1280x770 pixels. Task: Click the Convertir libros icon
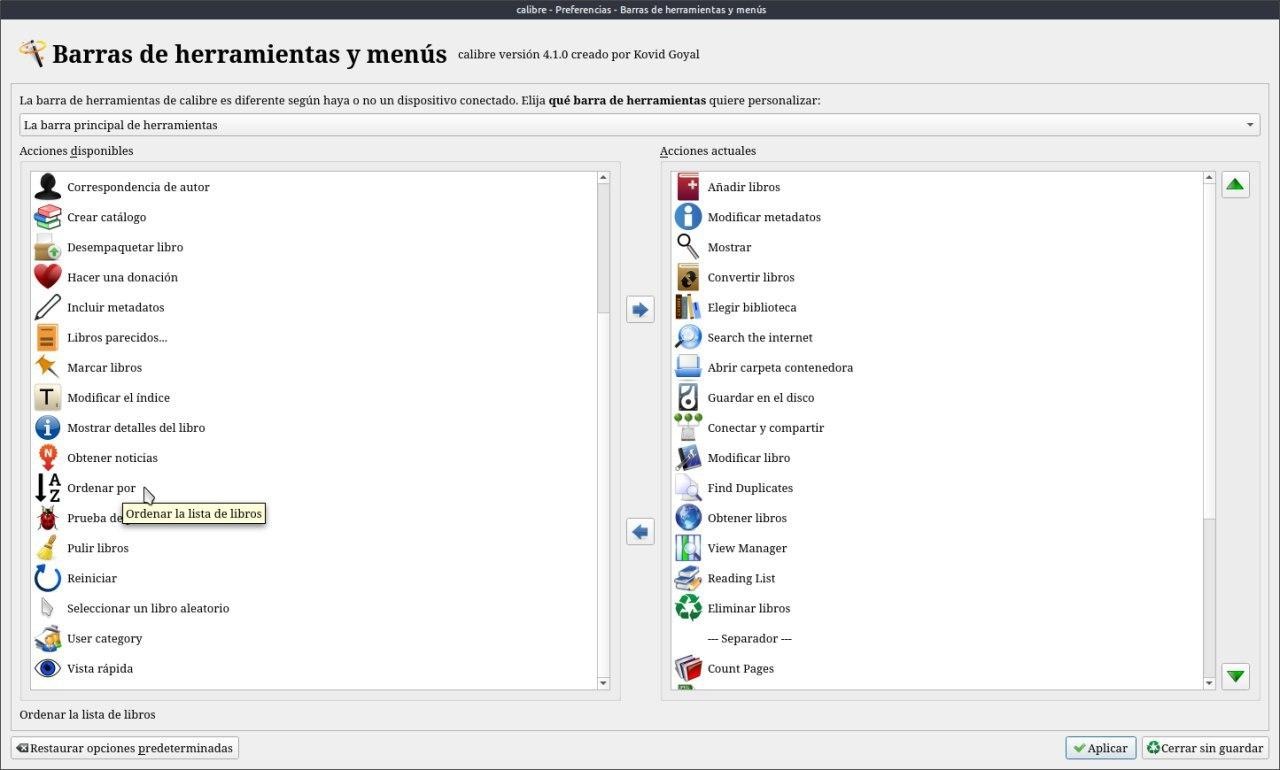click(x=688, y=277)
